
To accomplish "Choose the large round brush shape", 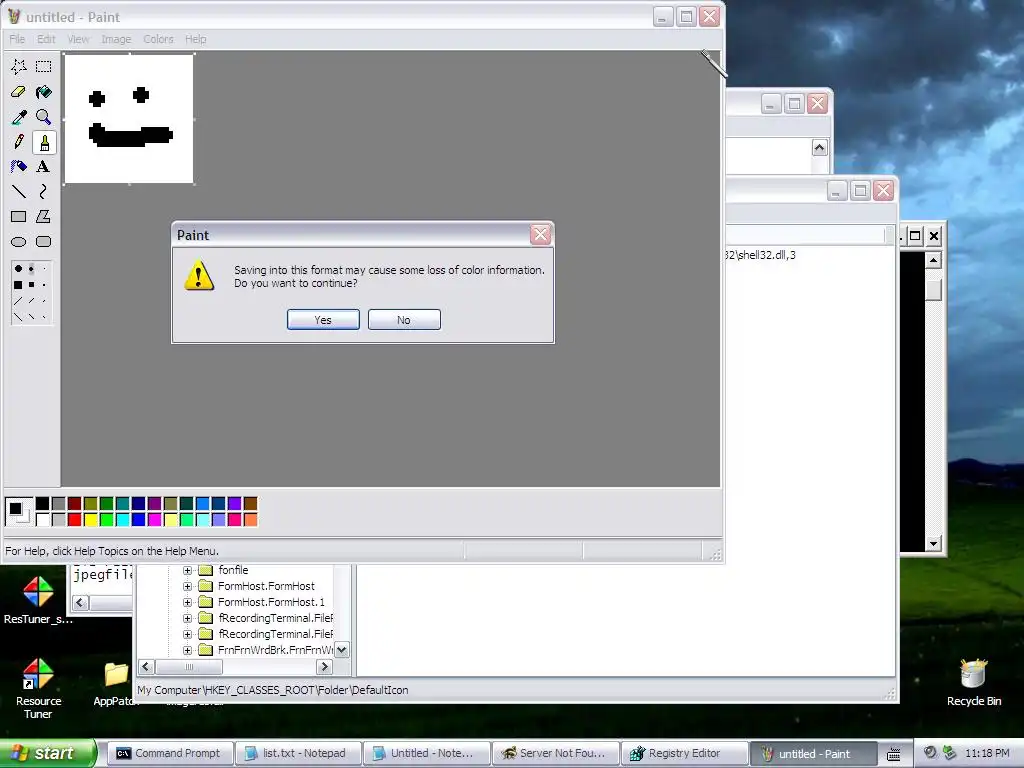I will point(18,268).
